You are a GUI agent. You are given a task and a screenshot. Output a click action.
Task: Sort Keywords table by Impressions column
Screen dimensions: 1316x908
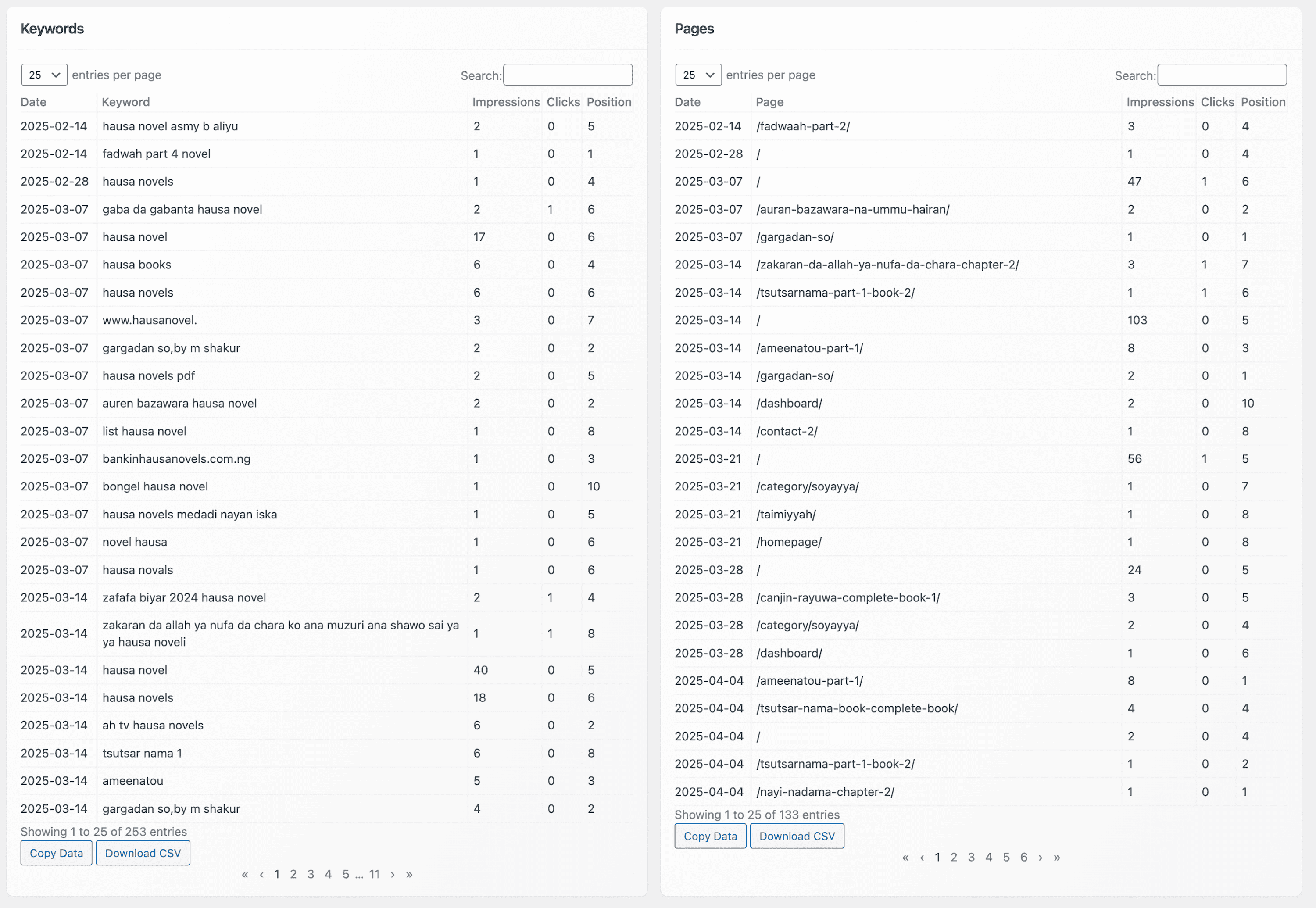[x=505, y=102]
